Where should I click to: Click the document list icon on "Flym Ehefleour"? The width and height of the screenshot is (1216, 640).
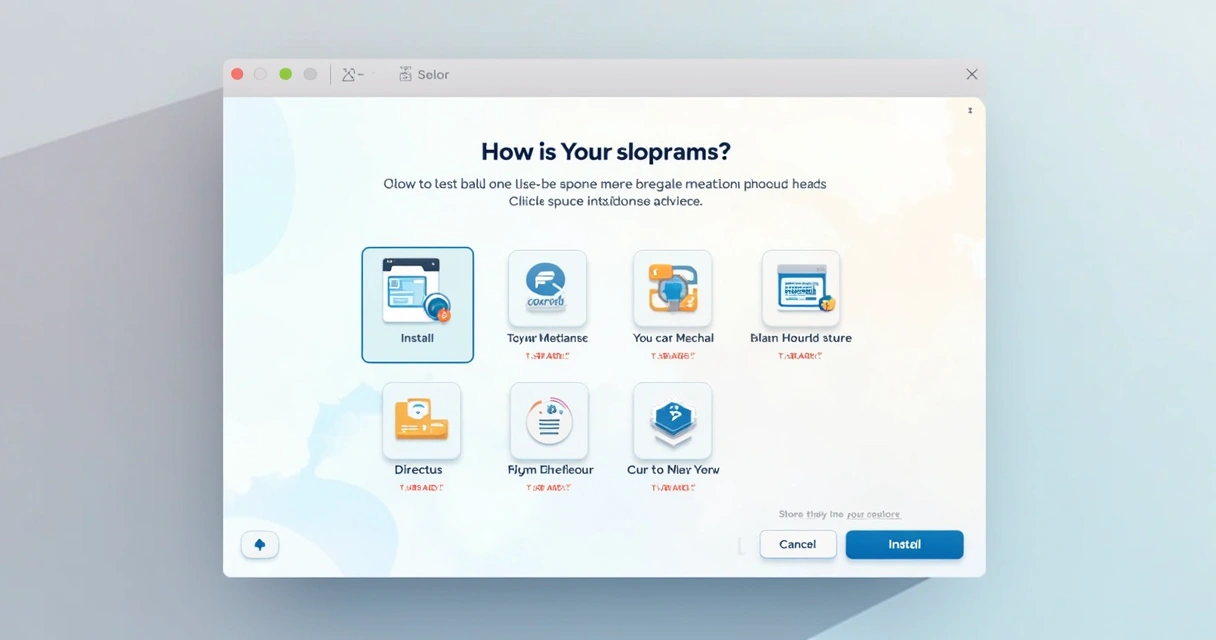point(547,420)
